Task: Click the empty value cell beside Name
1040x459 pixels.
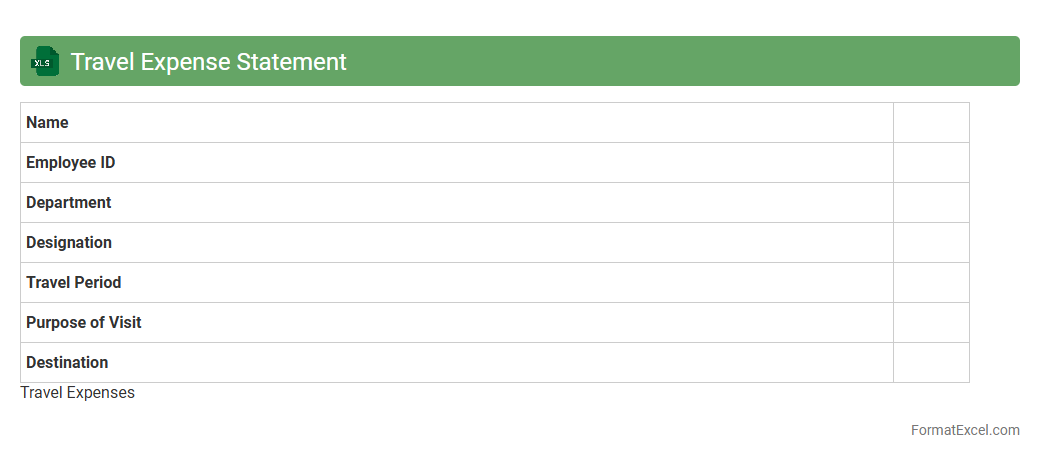Action: coord(931,123)
